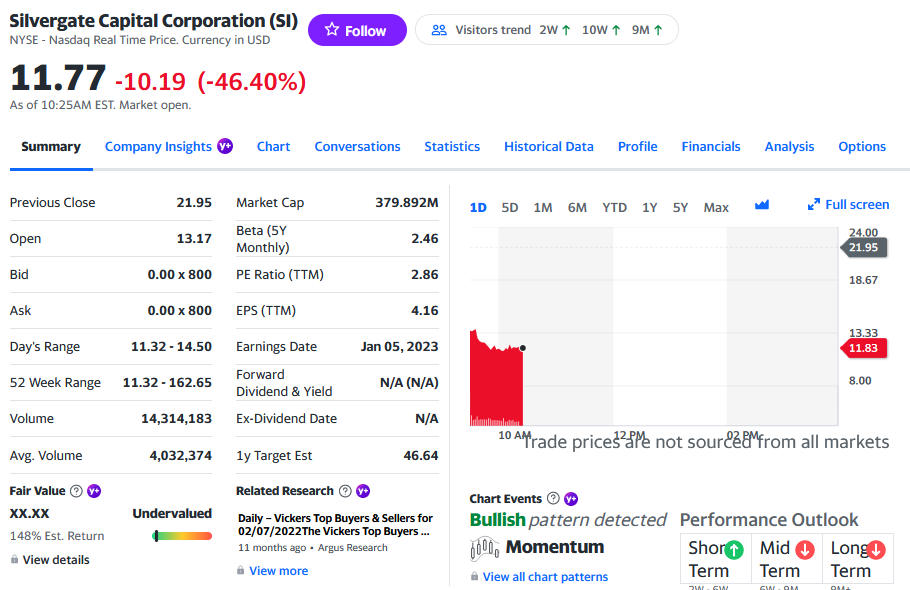Open the Summary tab
The height and width of the screenshot is (590, 910).
point(51,147)
